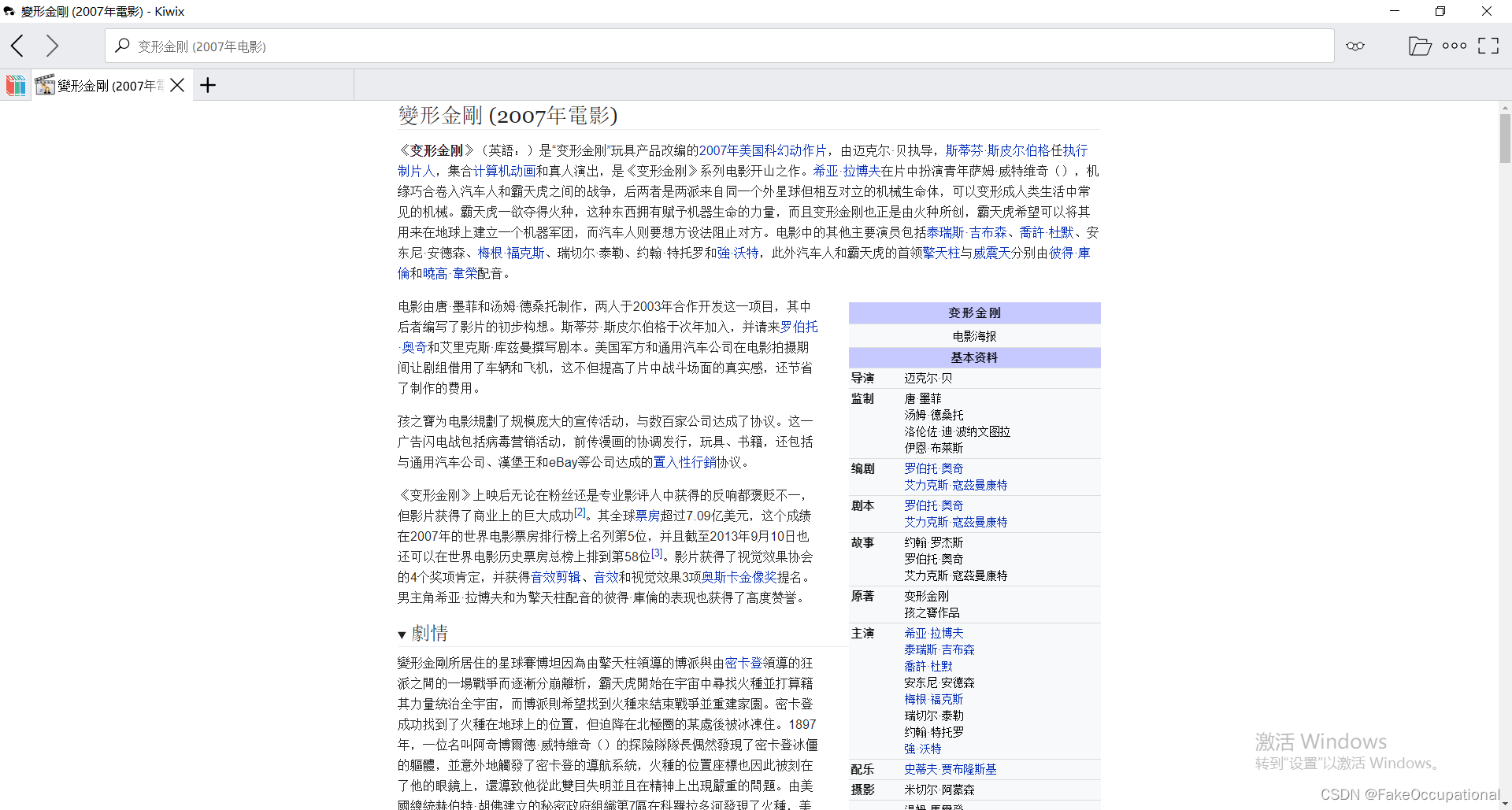
Task: Click the reading glasses icon in the toolbar
Action: 1356,46
